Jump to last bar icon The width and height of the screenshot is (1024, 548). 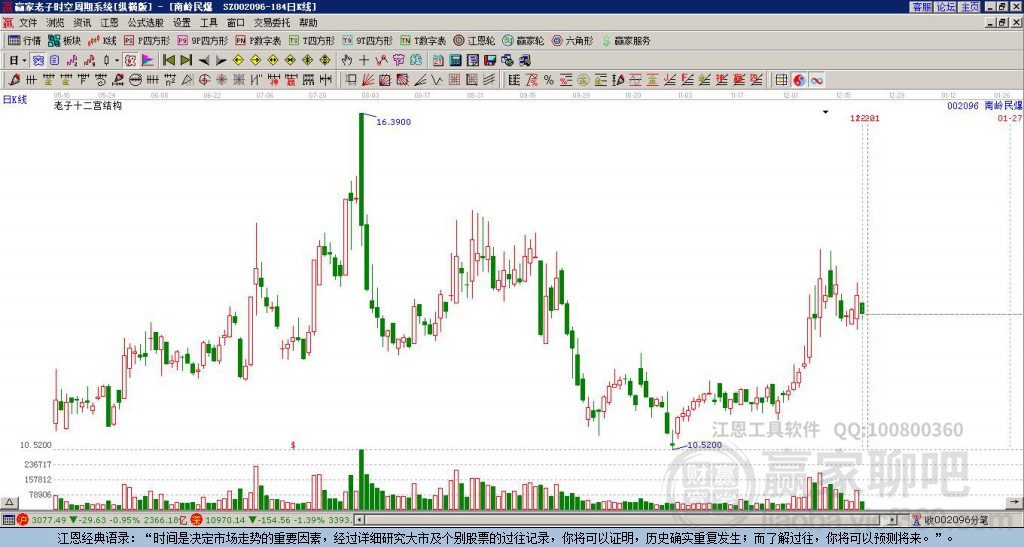186,60
